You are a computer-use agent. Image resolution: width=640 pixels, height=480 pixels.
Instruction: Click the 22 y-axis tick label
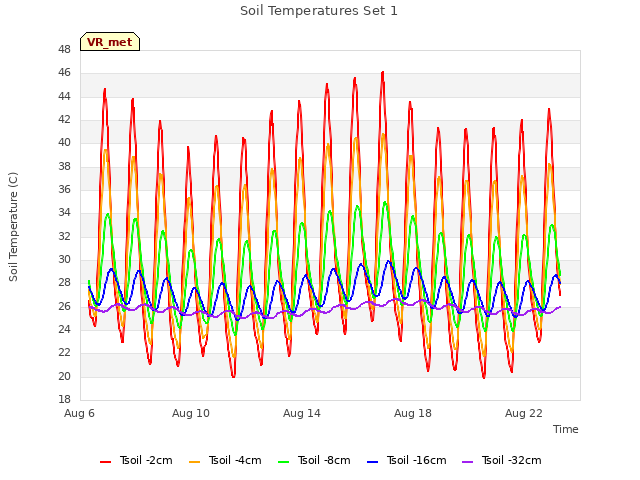64,353
